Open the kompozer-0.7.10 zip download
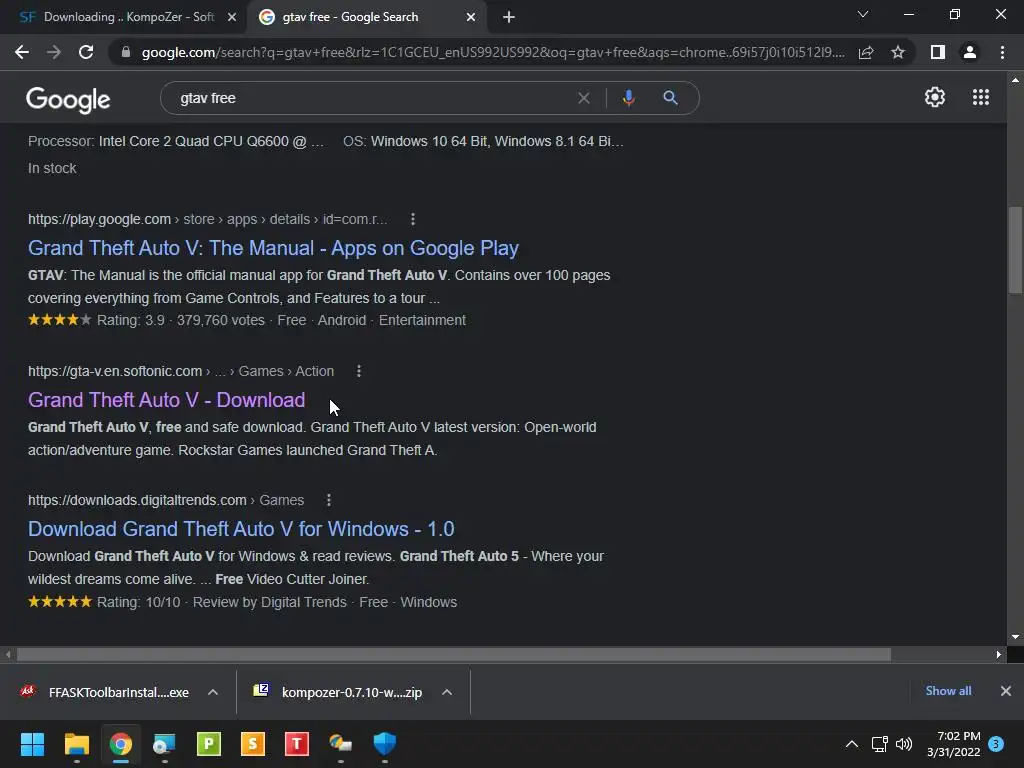1024x768 pixels. coord(338,692)
